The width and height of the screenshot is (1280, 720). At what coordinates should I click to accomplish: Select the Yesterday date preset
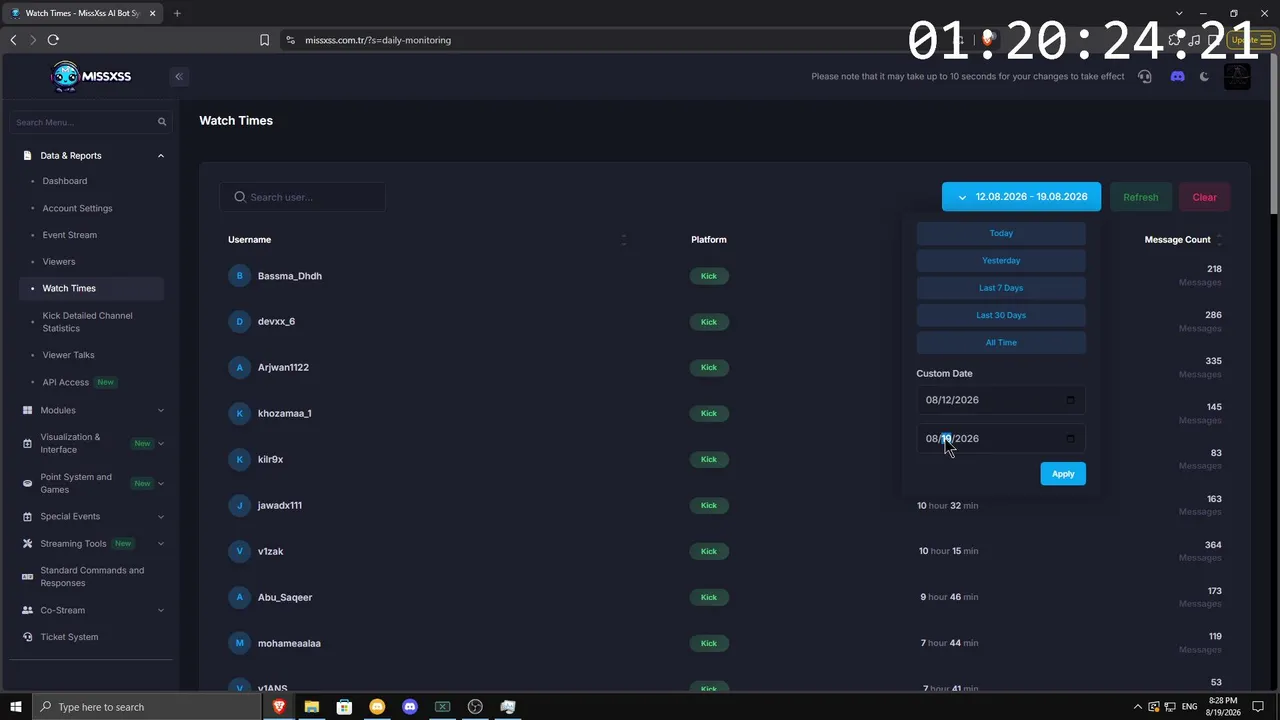(x=1001, y=260)
